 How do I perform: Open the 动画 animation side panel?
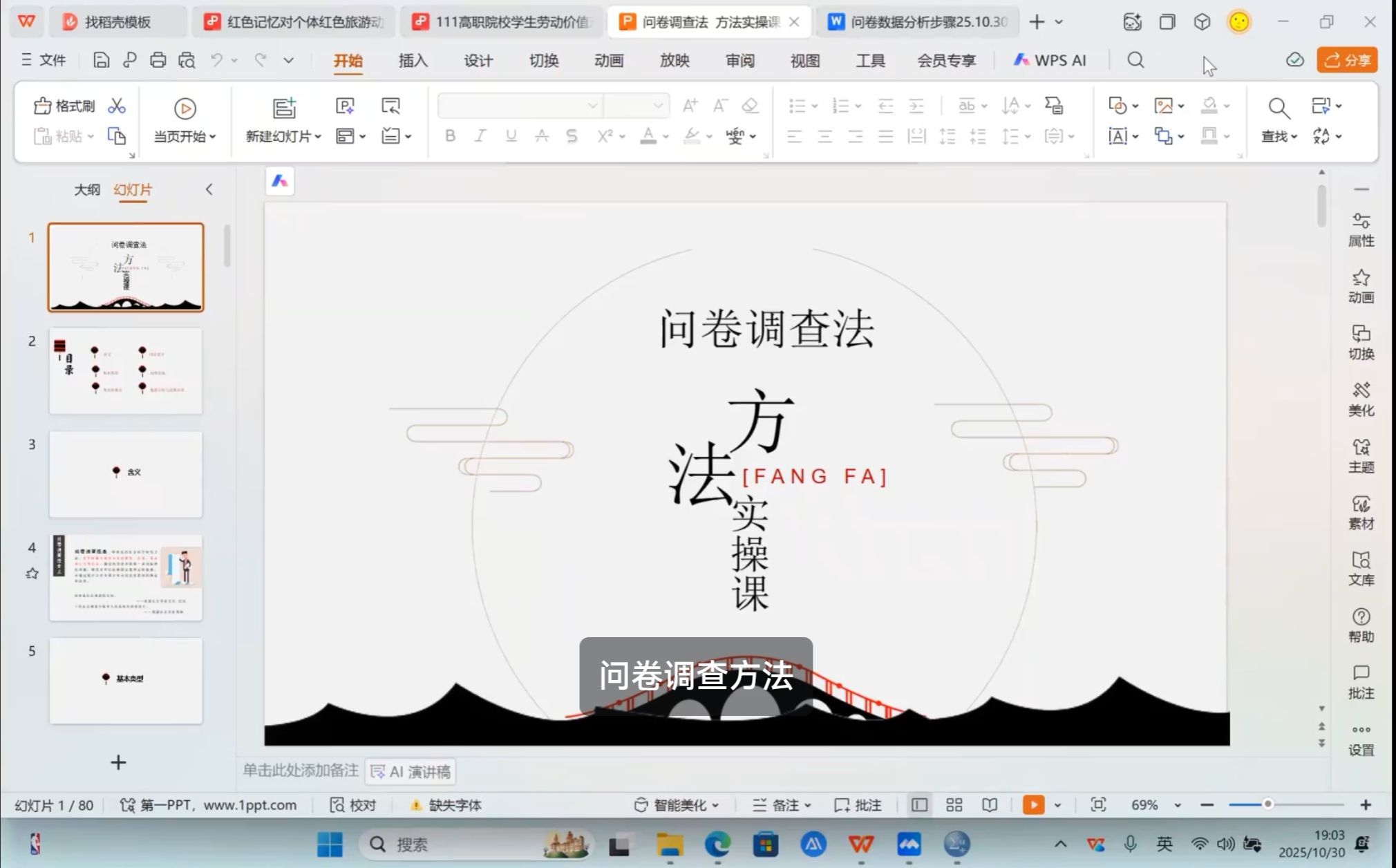point(1361,286)
